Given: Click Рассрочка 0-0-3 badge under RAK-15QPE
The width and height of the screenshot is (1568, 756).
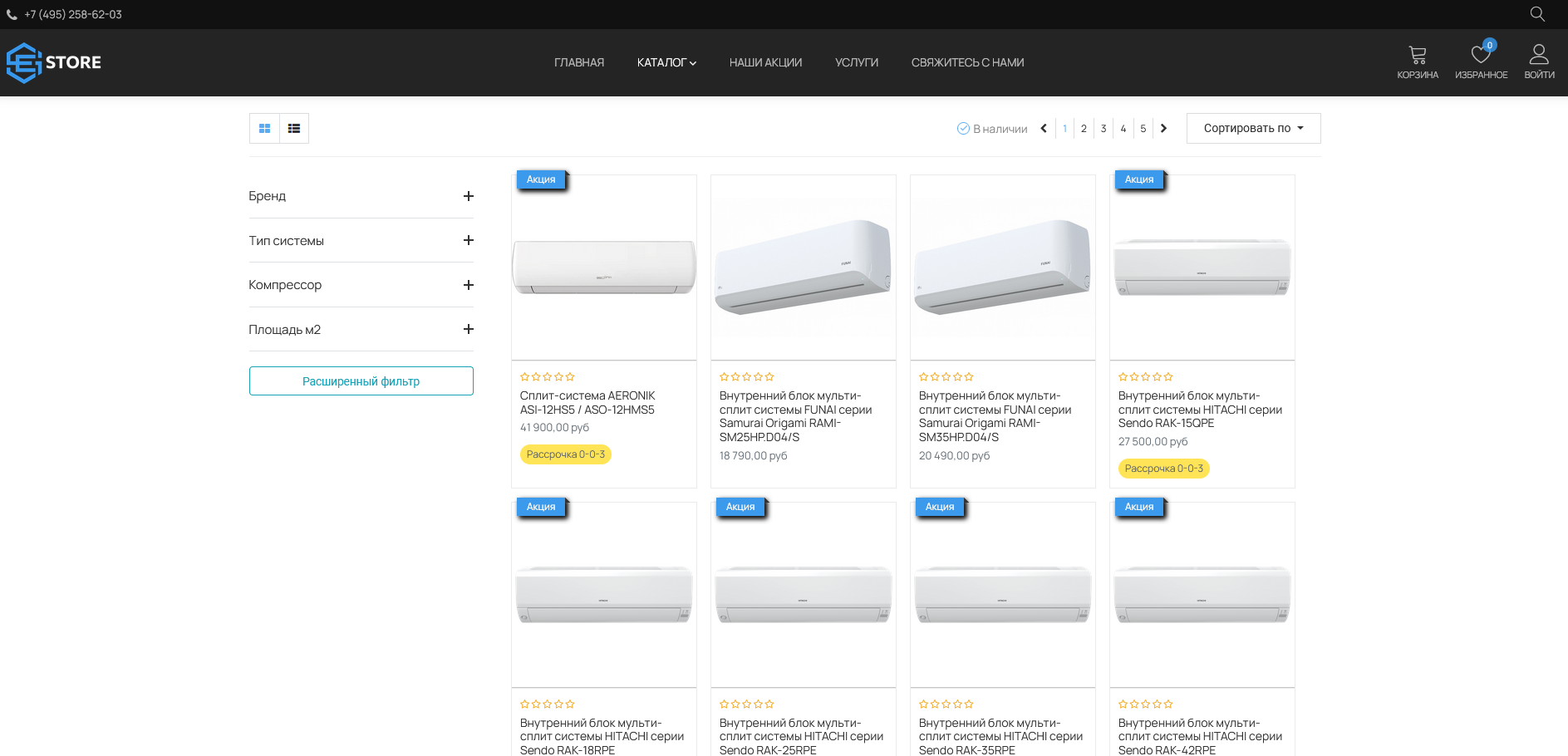Looking at the screenshot, I should pos(1164,469).
